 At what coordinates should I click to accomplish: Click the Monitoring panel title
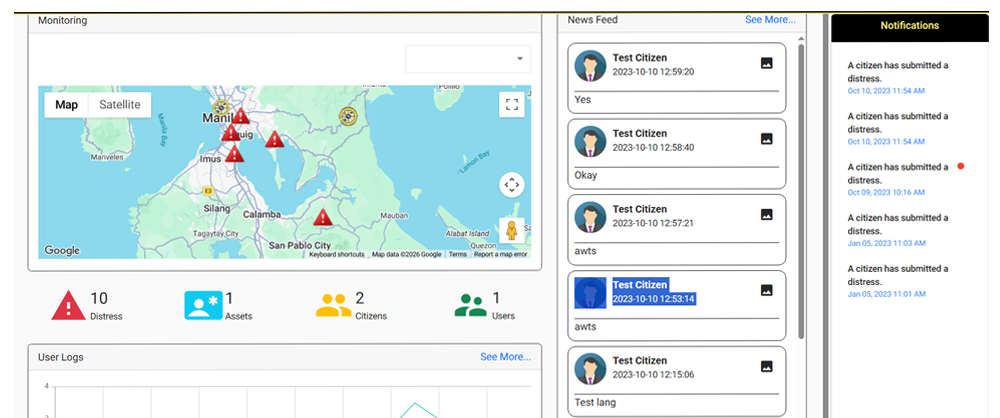(x=62, y=20)
